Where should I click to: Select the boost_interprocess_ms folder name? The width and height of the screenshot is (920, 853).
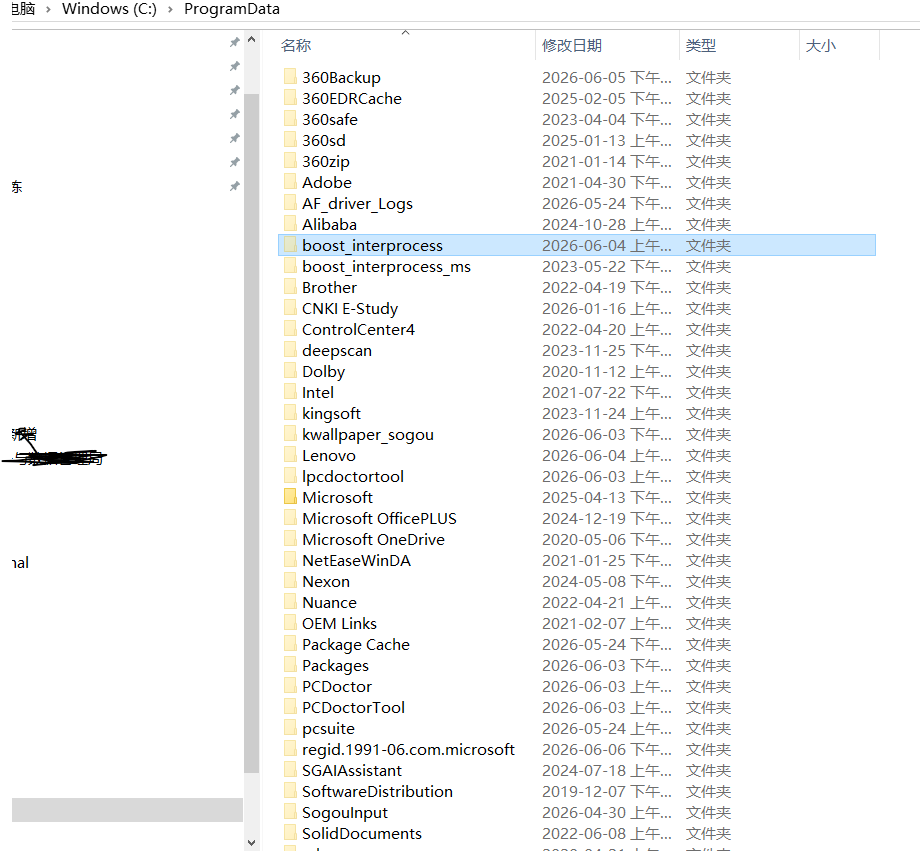[386, 266]
